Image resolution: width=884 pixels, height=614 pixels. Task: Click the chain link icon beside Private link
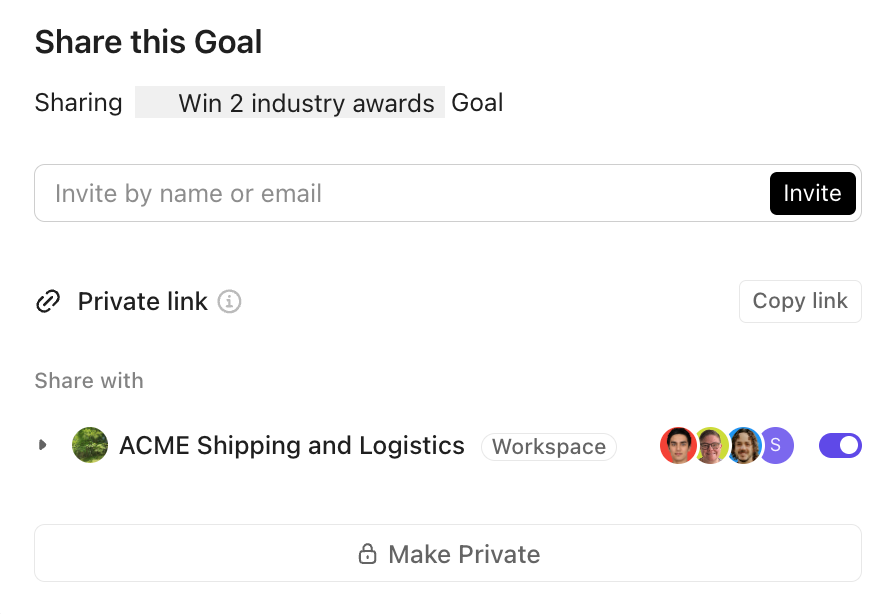coord(47,301)
